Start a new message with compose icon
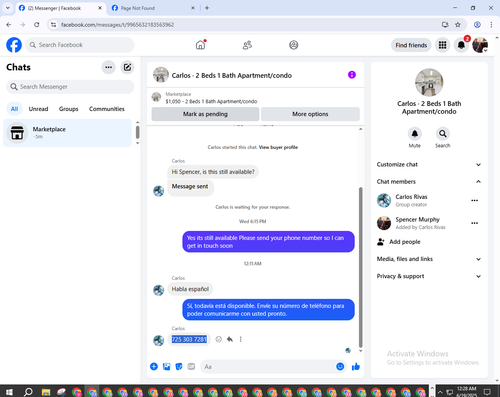Screen dimensions: 500x397 pyautogui.click(x=127, y=67)
